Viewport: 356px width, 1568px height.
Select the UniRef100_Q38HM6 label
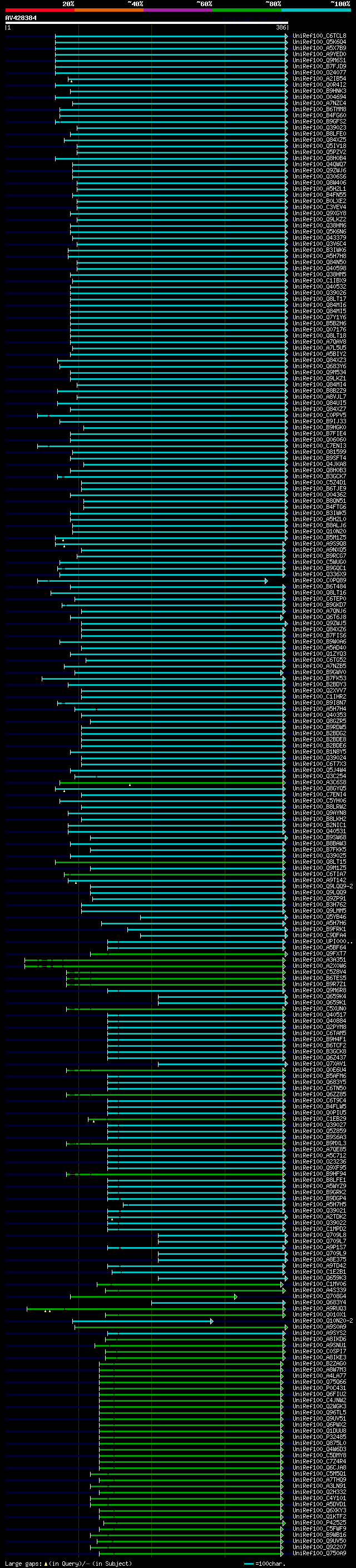pos(319,226)
